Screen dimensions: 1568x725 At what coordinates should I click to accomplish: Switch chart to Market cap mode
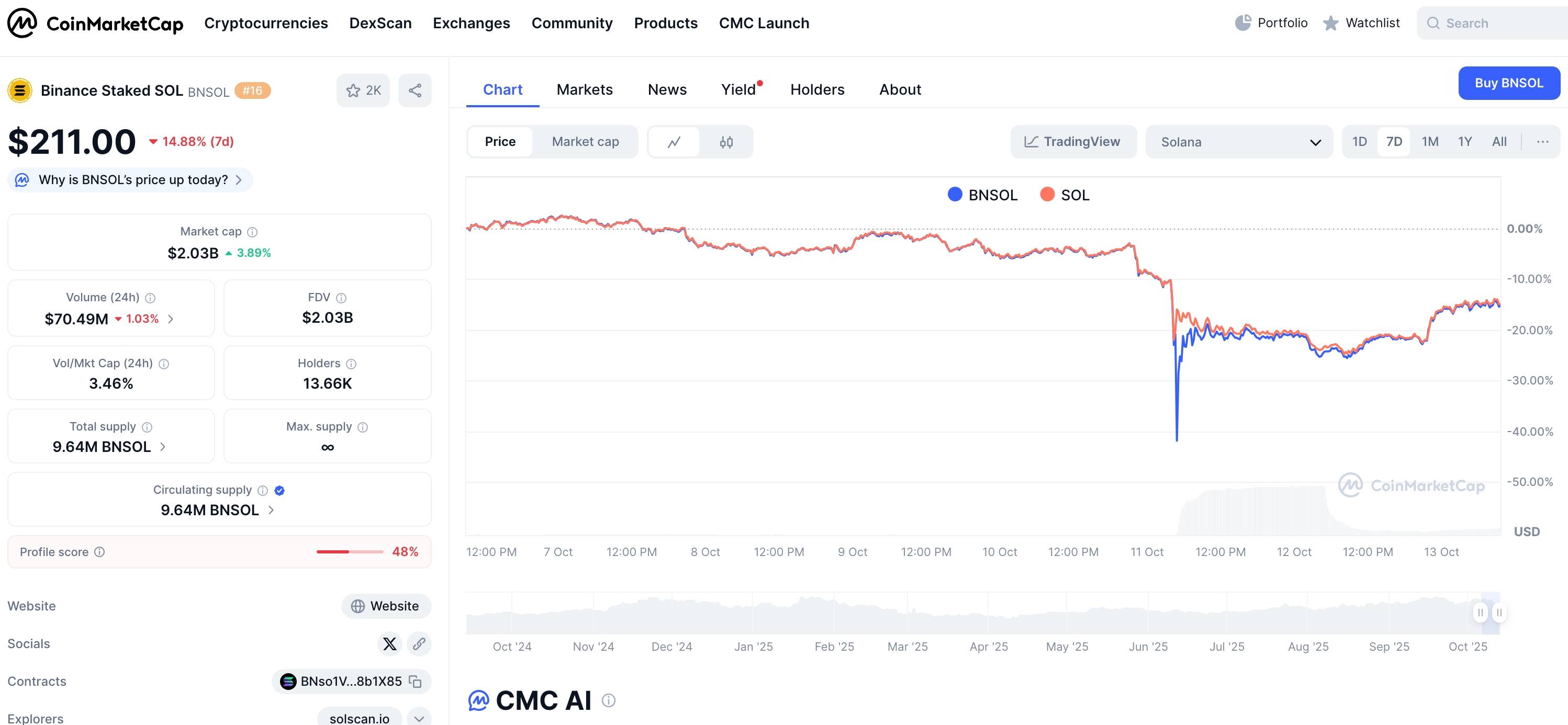click(585, 142)
